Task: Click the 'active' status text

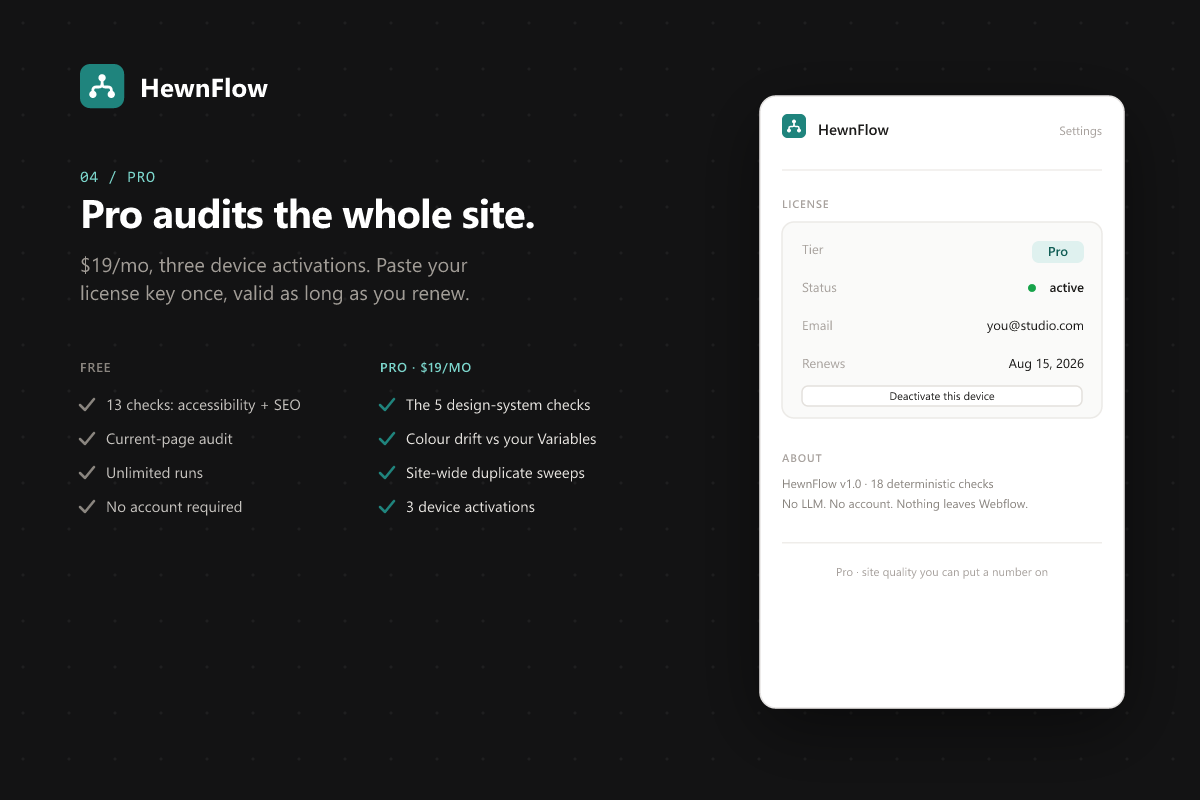Action: (1066, 288)
